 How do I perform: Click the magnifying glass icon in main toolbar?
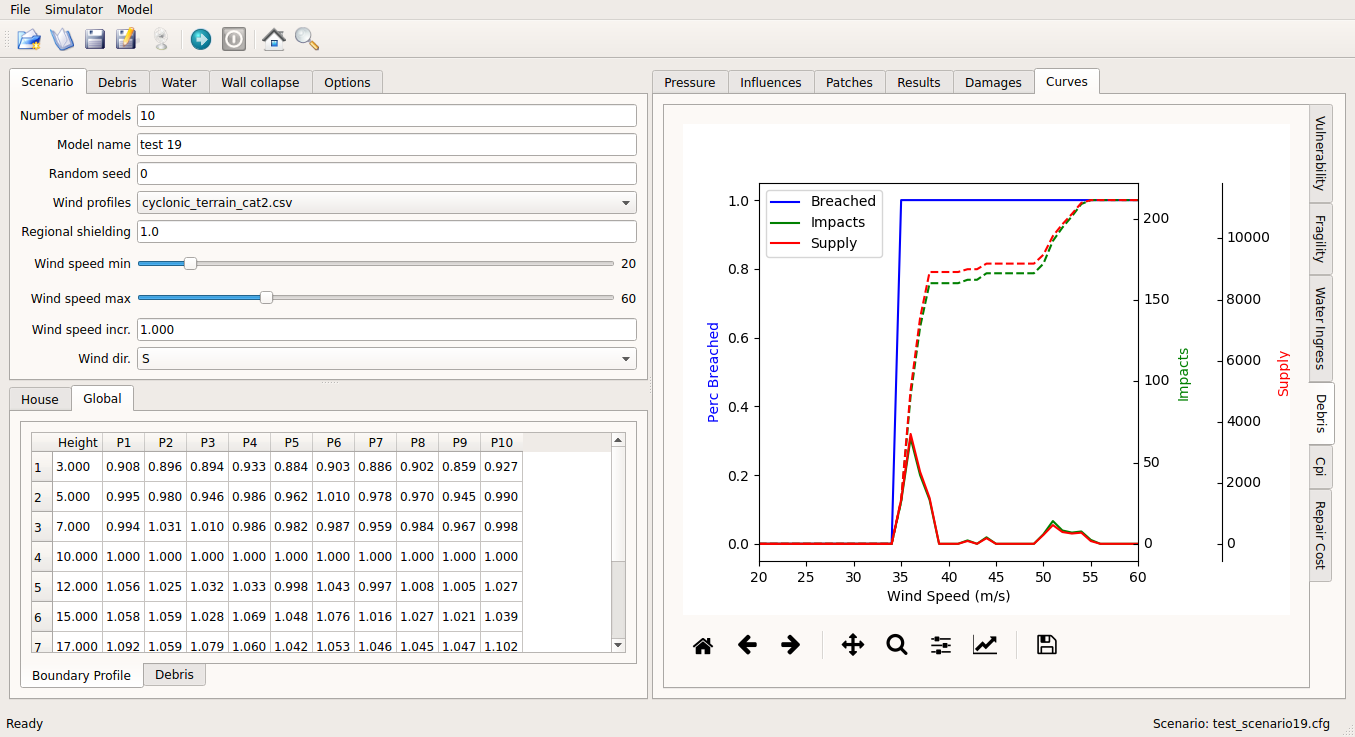pyautogui.click(x=307, y=39)
